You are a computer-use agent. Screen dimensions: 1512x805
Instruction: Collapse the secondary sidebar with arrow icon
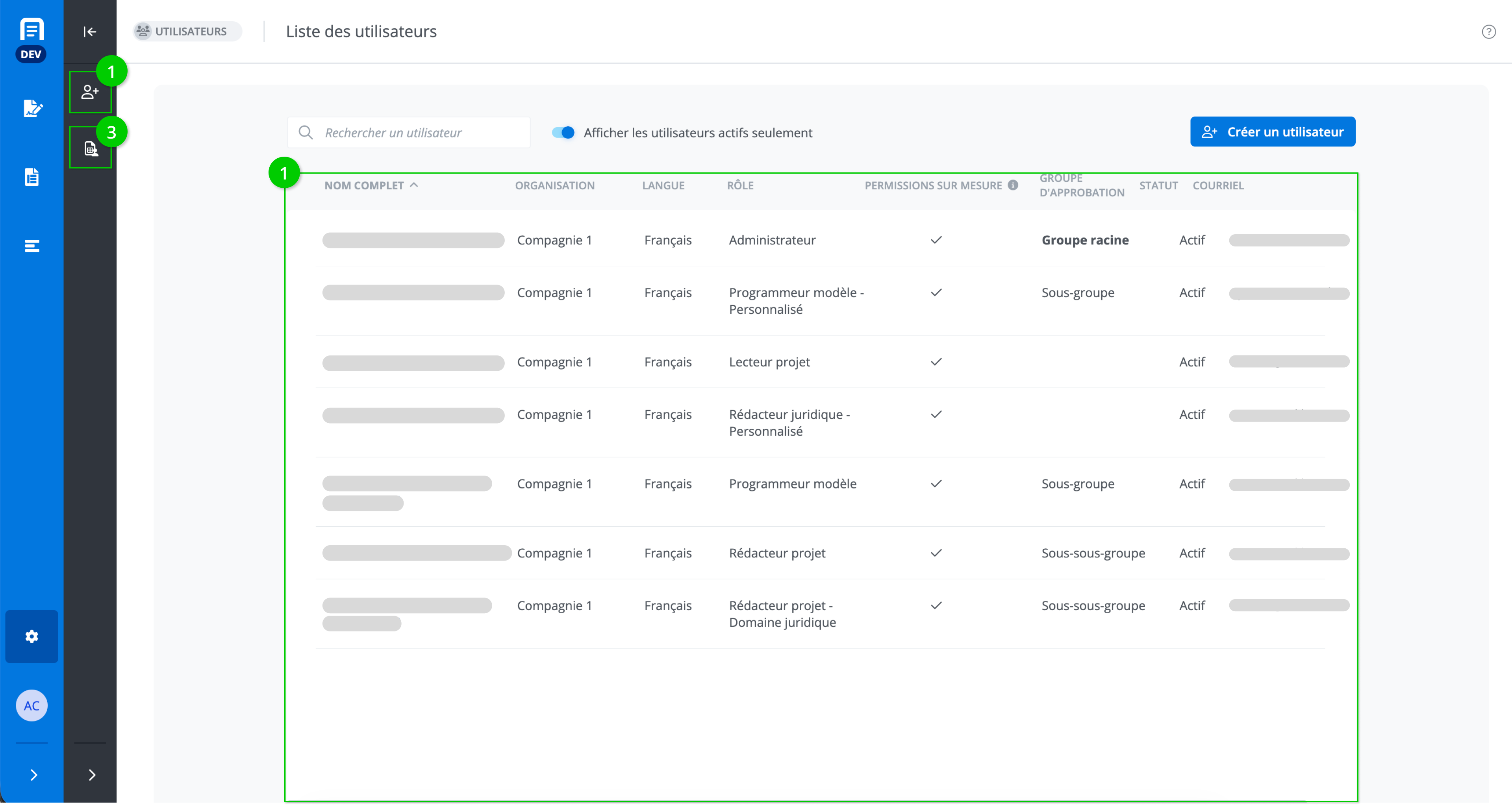[90, 31]
